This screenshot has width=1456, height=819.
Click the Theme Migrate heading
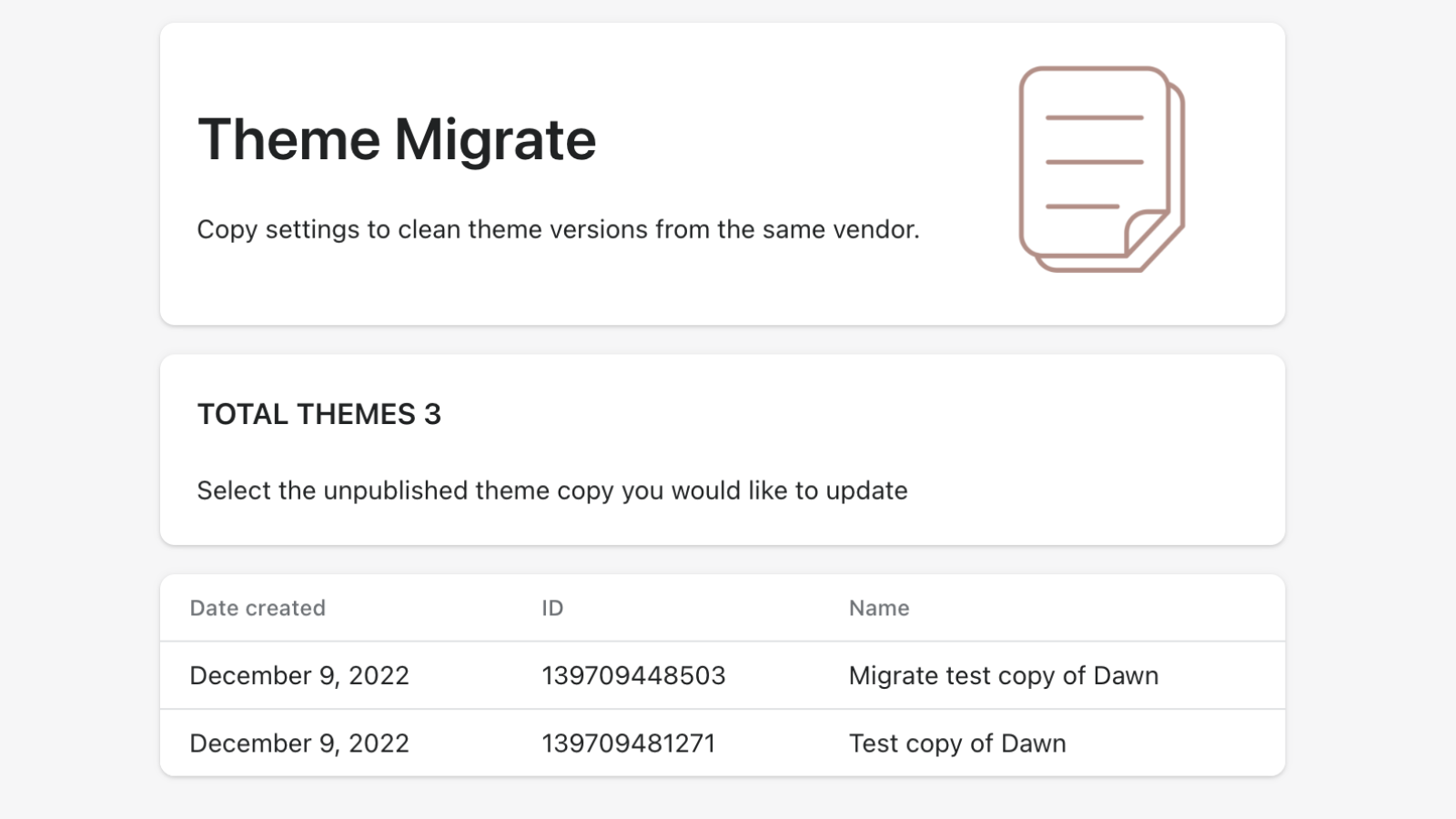(397, 139)
